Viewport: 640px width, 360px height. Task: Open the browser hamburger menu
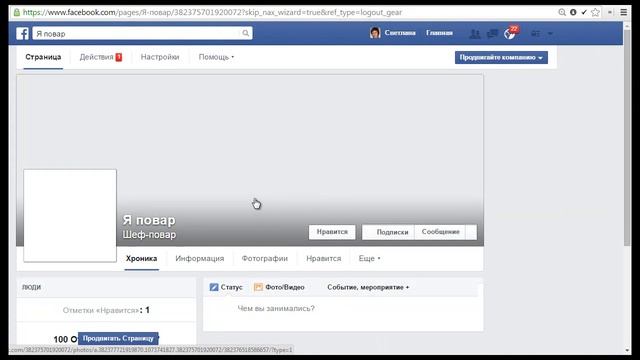624,12
